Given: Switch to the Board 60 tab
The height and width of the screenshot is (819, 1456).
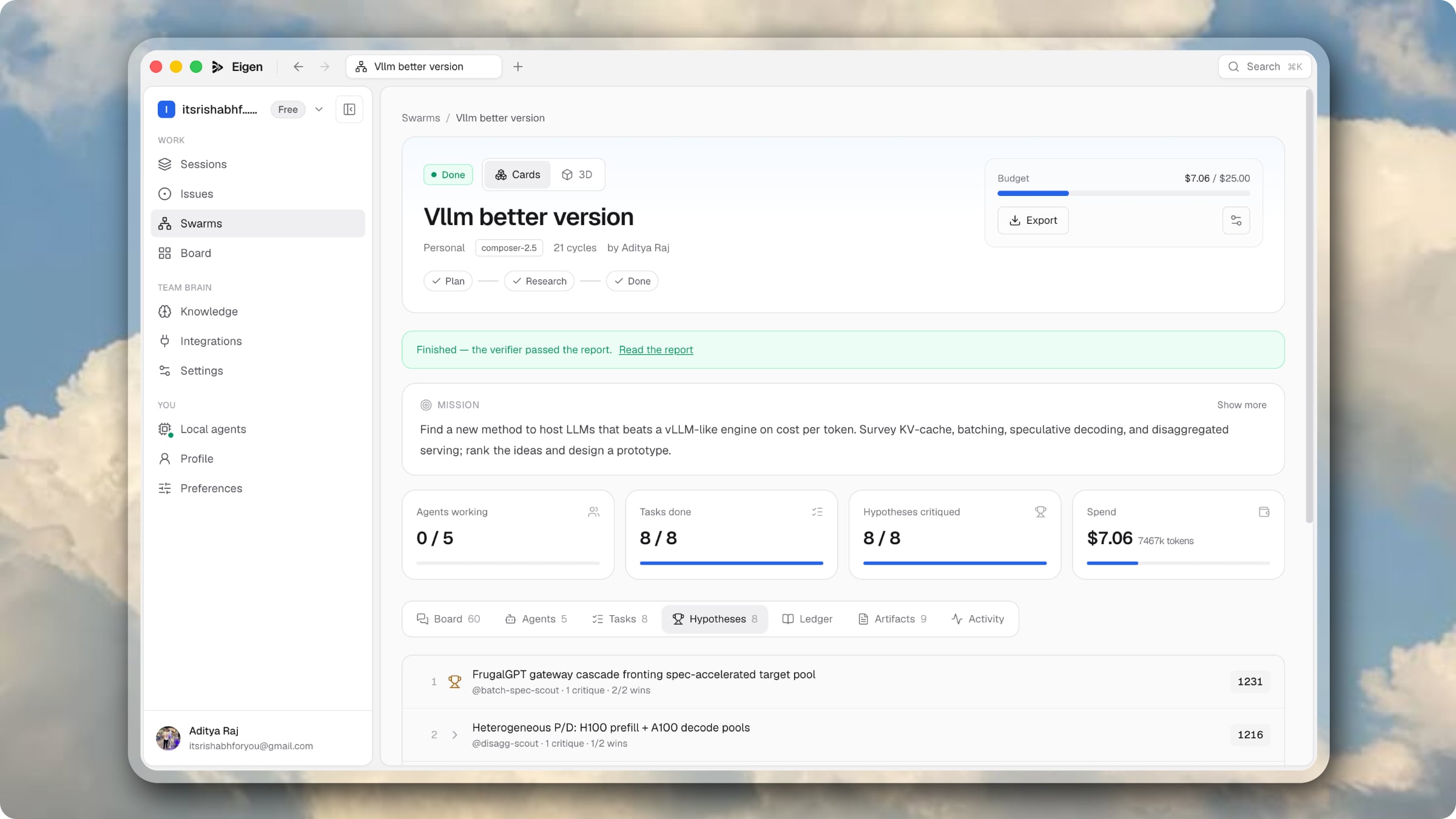Looking at the screenshot, I should pyautogui.click(x=448, y=619).
